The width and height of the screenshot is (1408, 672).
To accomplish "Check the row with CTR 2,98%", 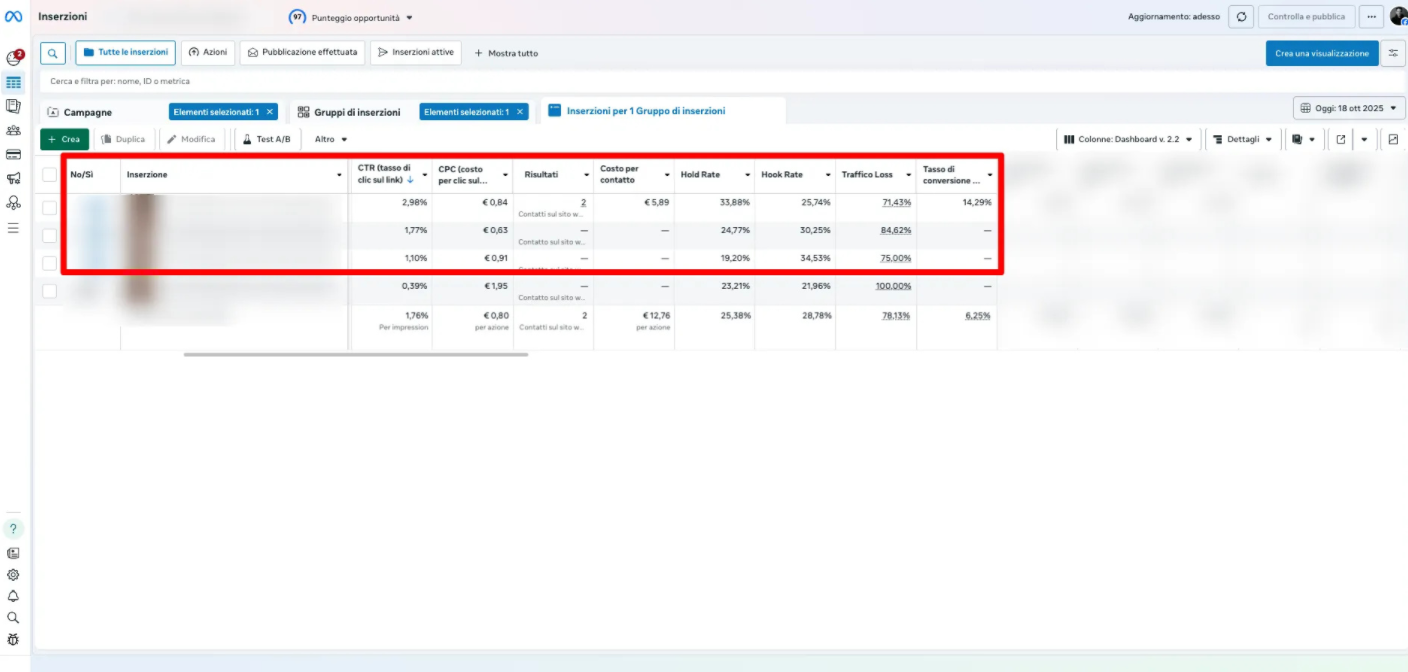I will pyautogui.click(x=49, y=208).
